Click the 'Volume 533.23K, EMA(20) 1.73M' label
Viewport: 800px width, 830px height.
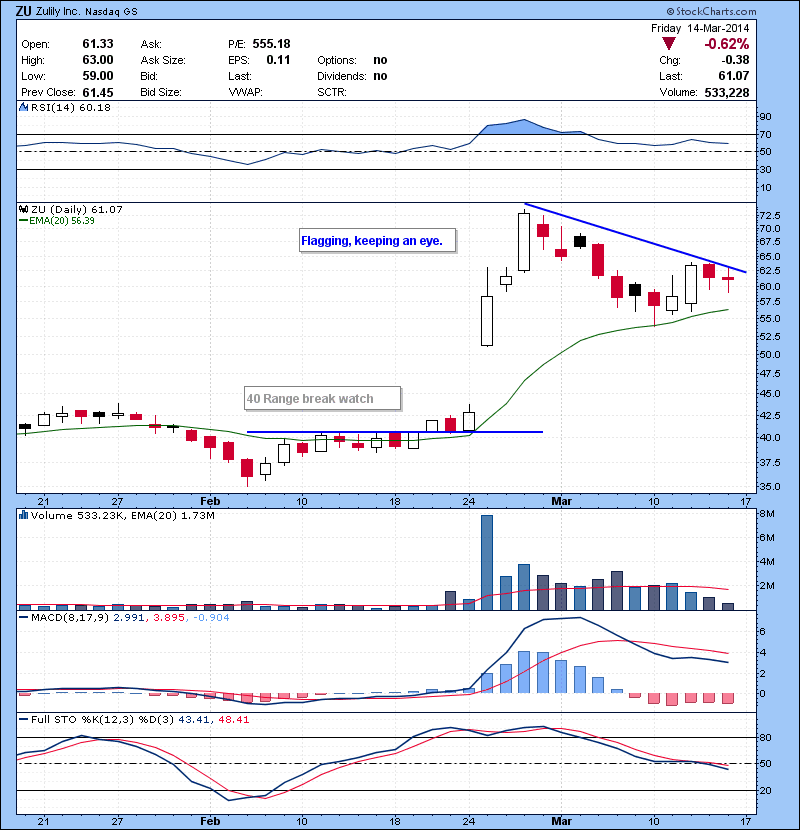123,515
